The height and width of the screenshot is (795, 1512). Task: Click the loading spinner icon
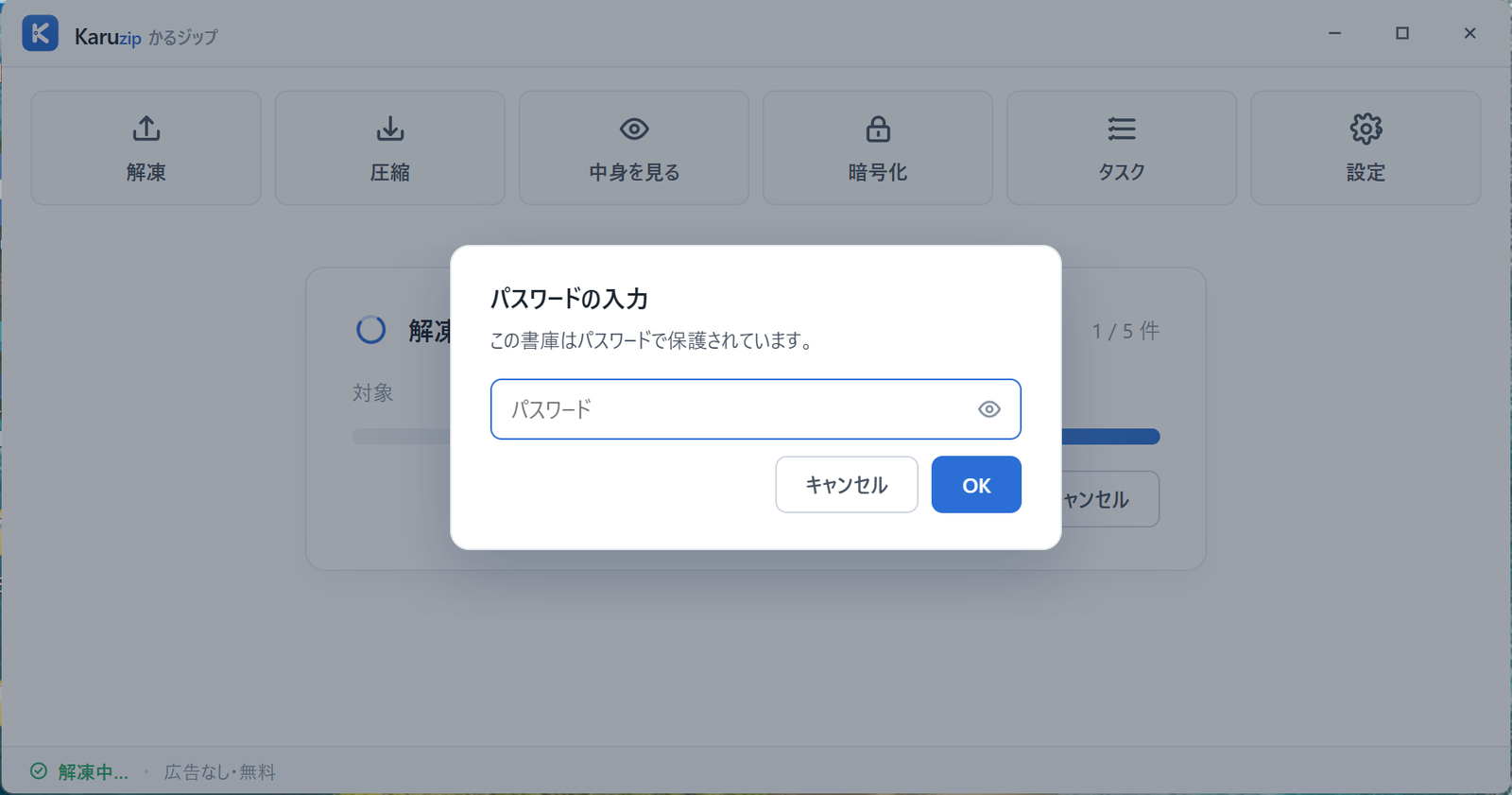(x=370, y=330)
